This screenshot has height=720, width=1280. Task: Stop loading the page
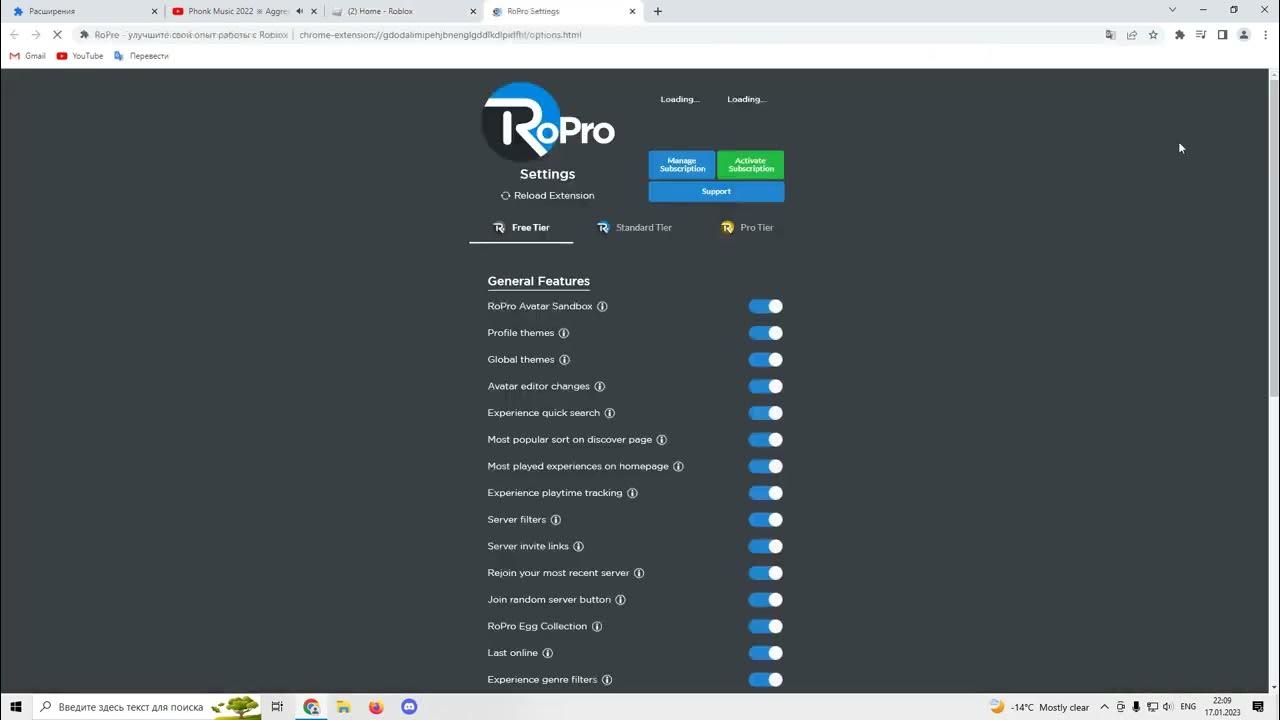(x=57, y=34)
